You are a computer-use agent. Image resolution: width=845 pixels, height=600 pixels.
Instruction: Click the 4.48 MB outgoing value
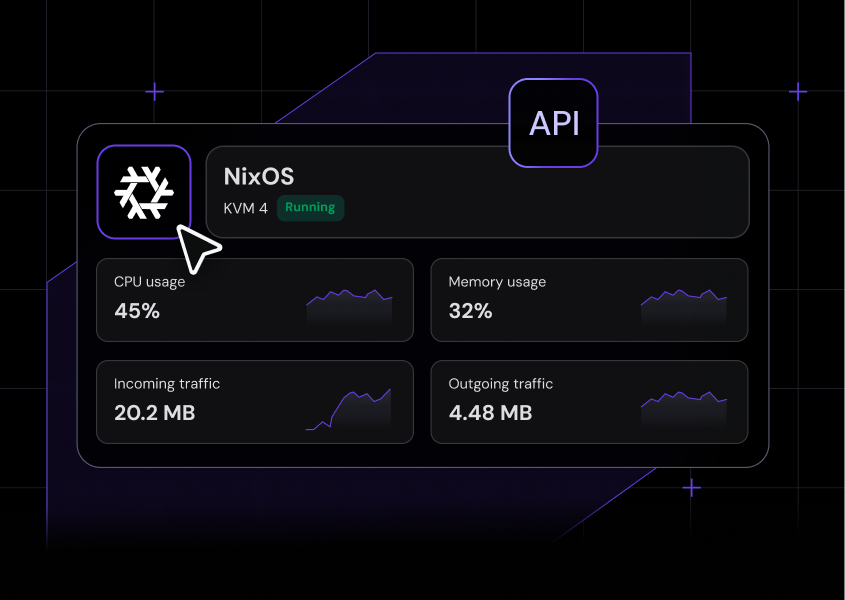[490, 413]
